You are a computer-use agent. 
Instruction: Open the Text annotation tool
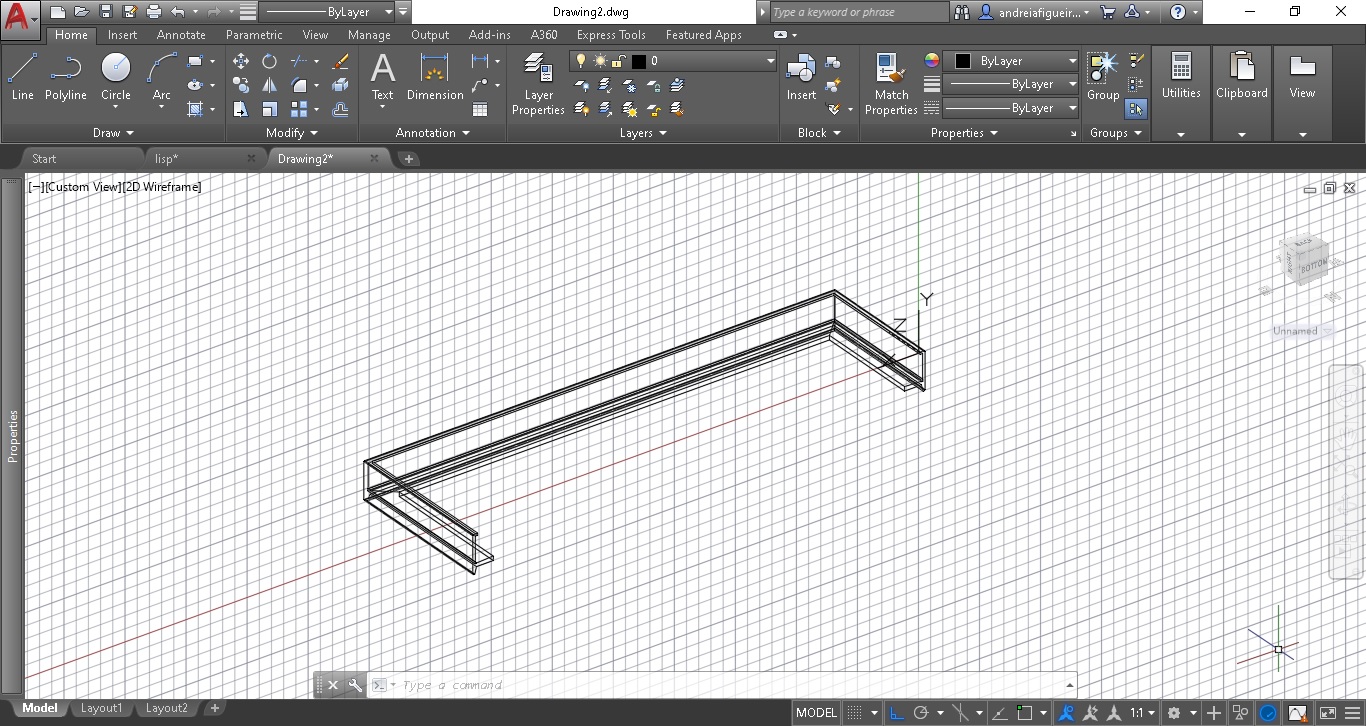pos(383,77)
